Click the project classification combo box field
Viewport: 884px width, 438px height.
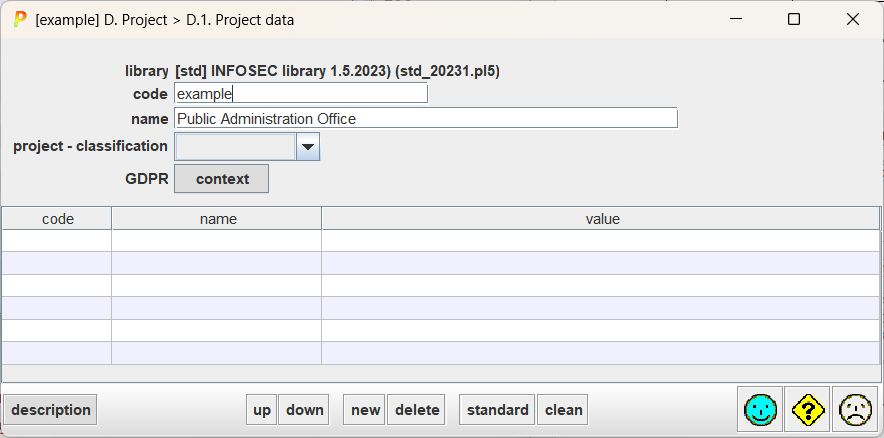[x=235, y=147]
